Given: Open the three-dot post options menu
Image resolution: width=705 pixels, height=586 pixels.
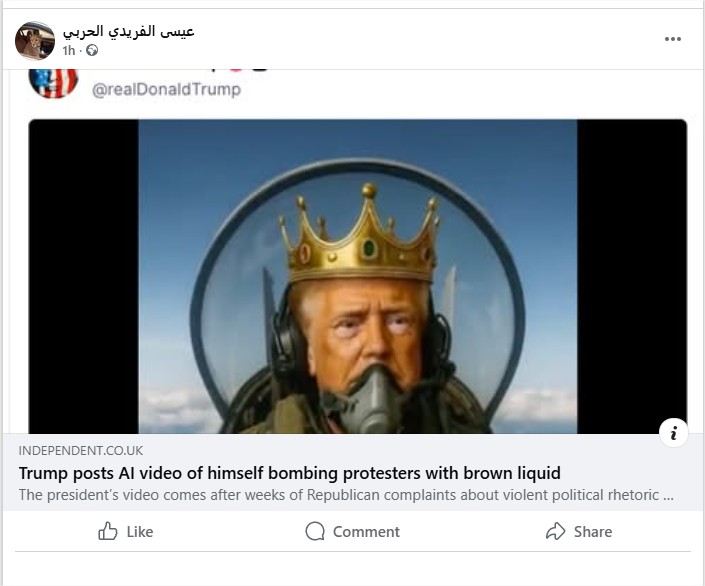Looking at the screenshot, I should (x=673, y=39).
